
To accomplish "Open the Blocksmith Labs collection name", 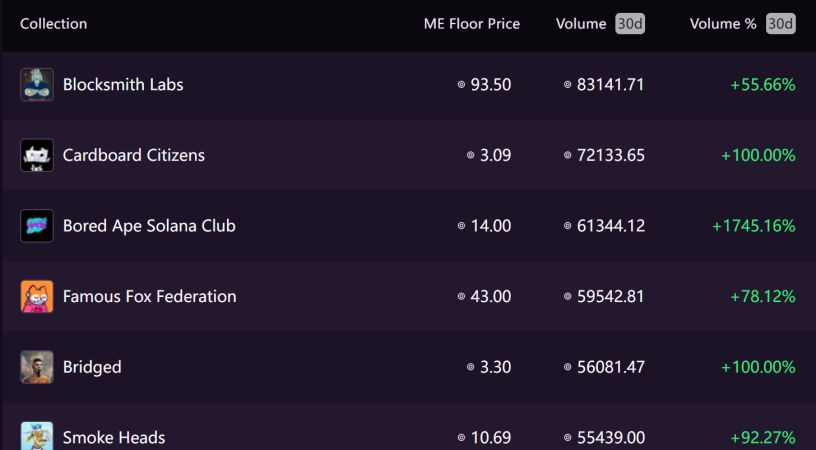I will point(123,84).
